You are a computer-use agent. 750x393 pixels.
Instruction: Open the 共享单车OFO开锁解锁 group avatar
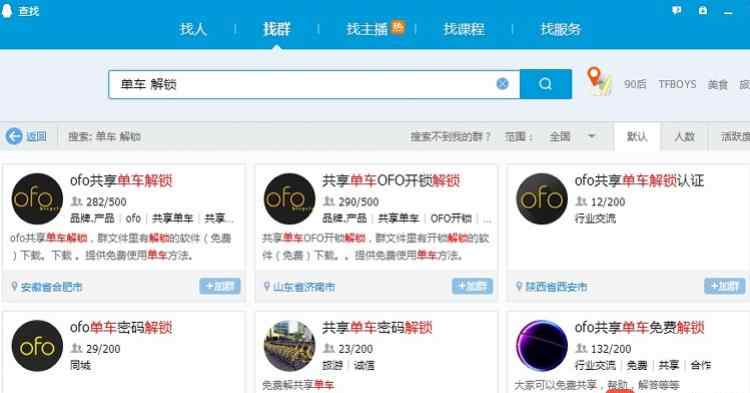click(x=289, y=199)
